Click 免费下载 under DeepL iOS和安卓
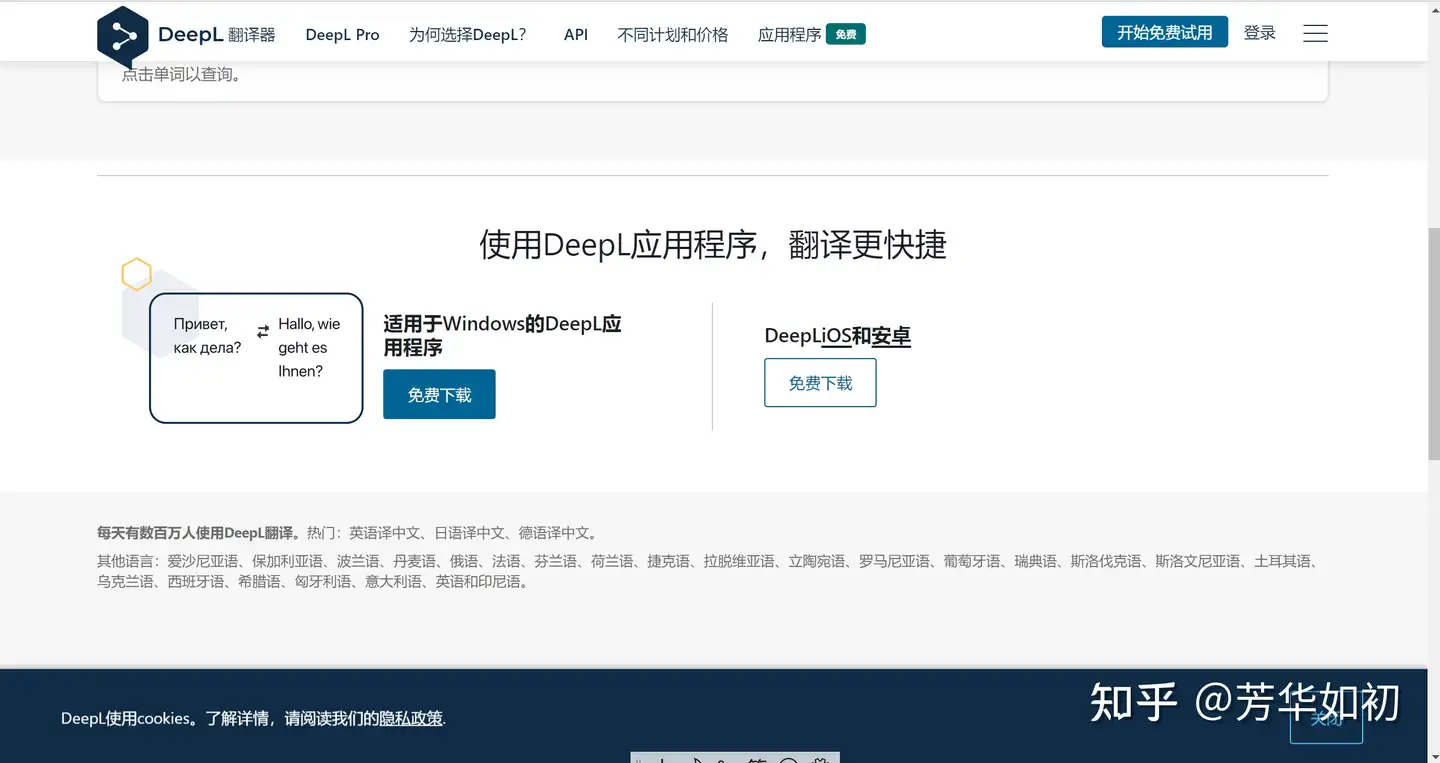This screenshot has width=1440, height=763. pyautogui.click(x=820, y=382)
